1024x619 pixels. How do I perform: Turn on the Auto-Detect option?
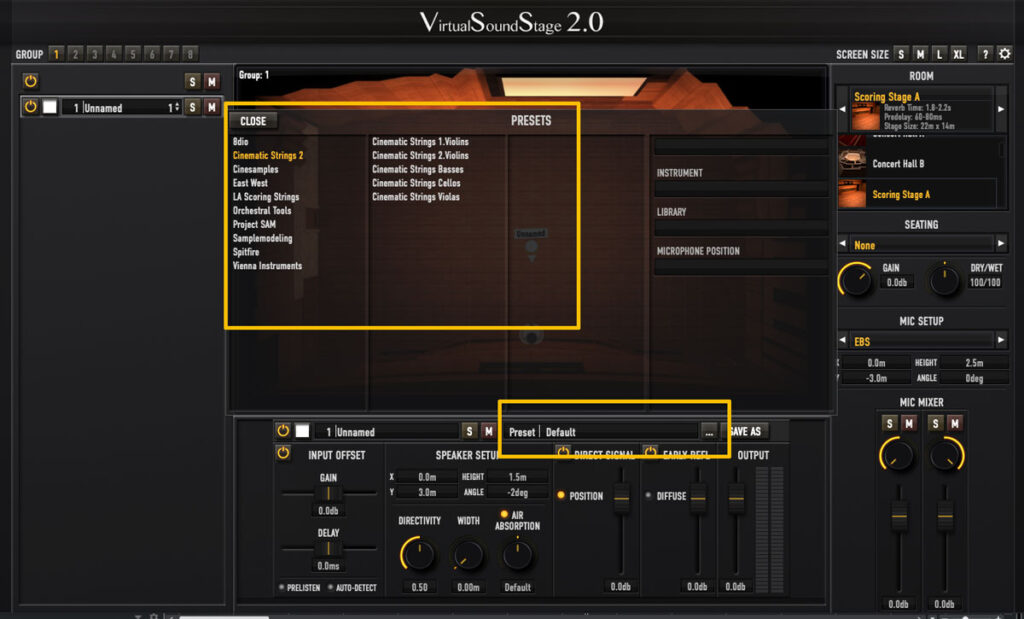click(x=330, y=587)
